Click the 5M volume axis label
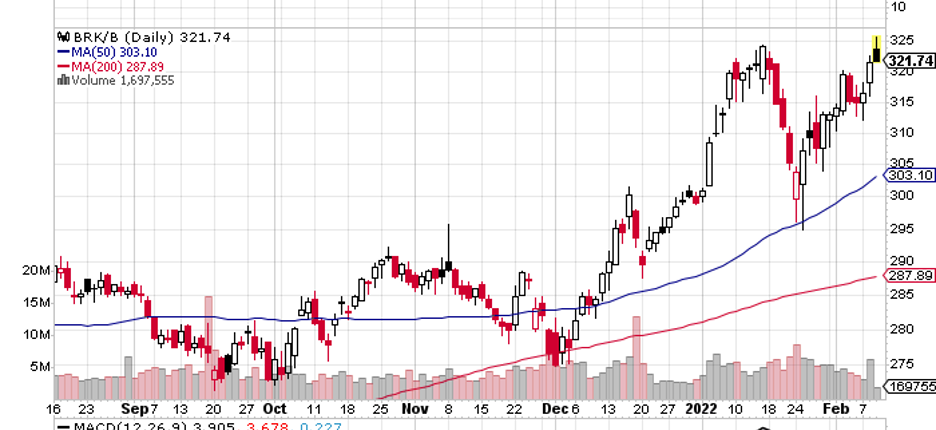Image resolution: width=936 pixels, height=430 pixels. coord(41,367)
